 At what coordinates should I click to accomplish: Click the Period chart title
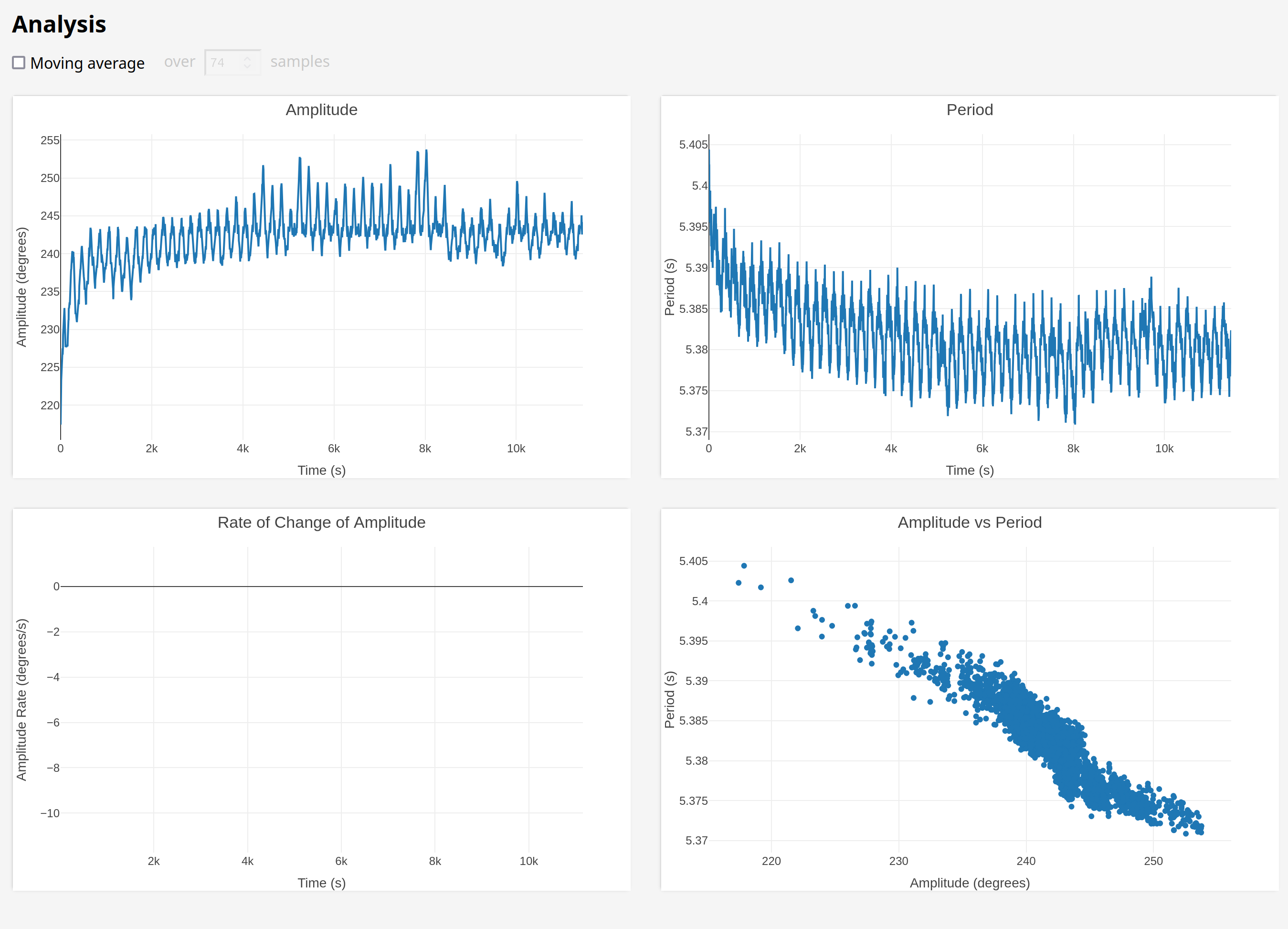pyautogui.click(x=970, y=110)
